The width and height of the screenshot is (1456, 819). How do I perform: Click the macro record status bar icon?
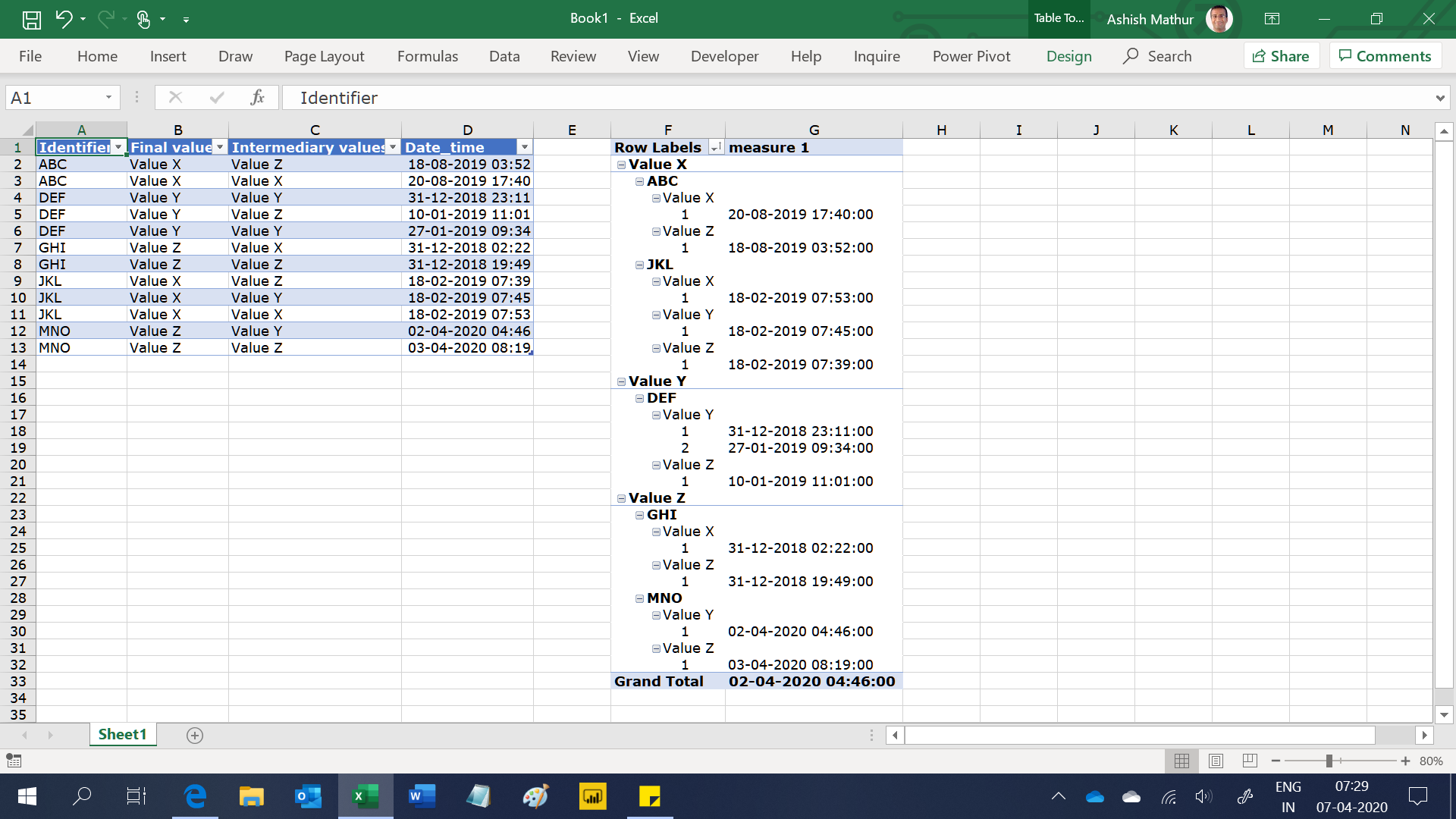pos(14,761)
